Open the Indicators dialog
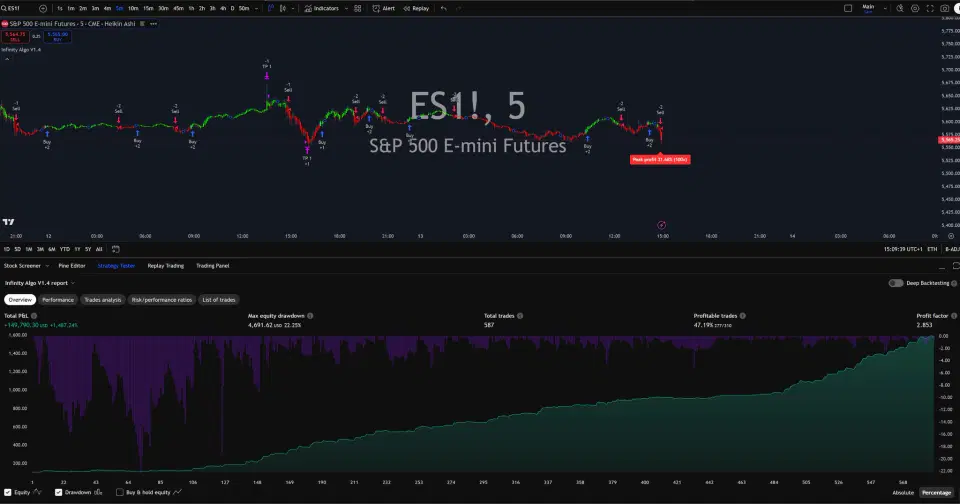960x504 pixels. (321, 9)
